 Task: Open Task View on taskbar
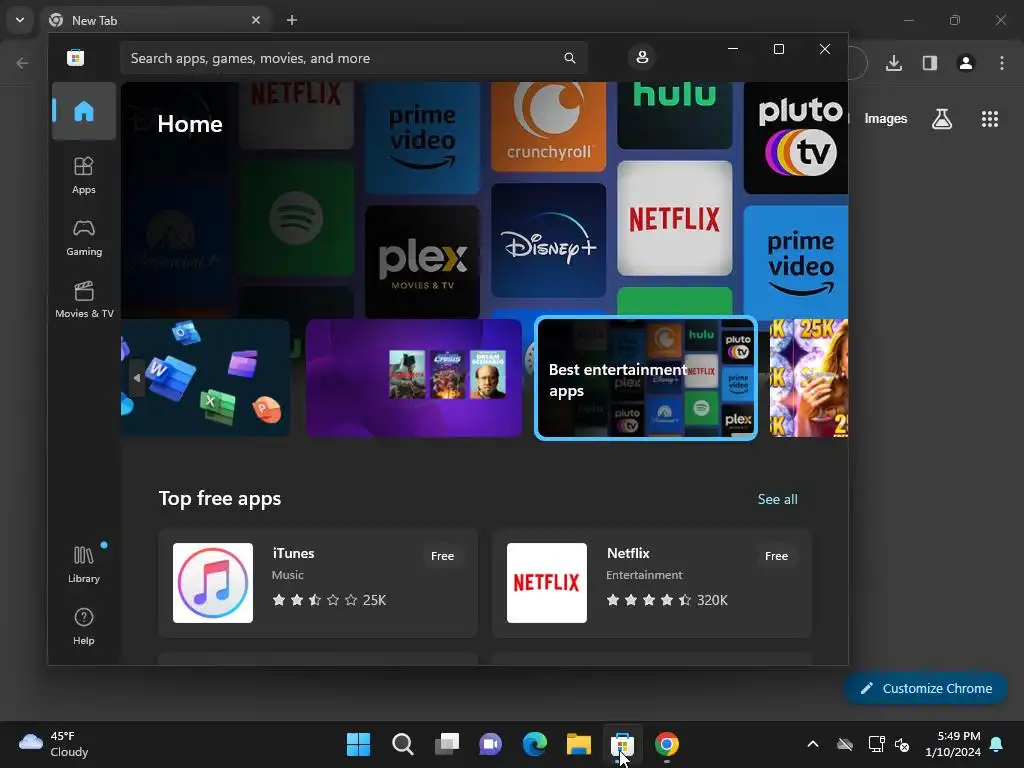coord(447,744)
